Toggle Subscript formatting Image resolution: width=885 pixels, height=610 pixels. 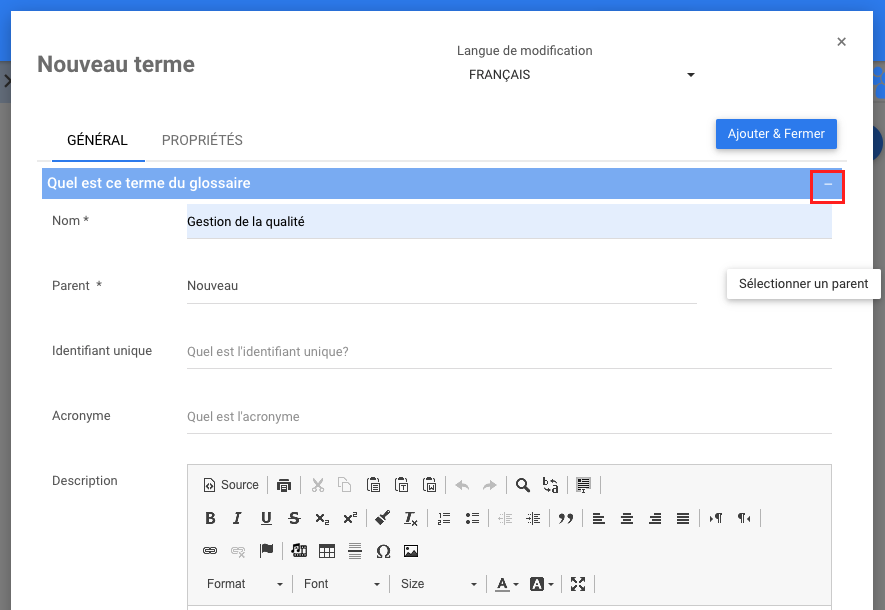322,518
